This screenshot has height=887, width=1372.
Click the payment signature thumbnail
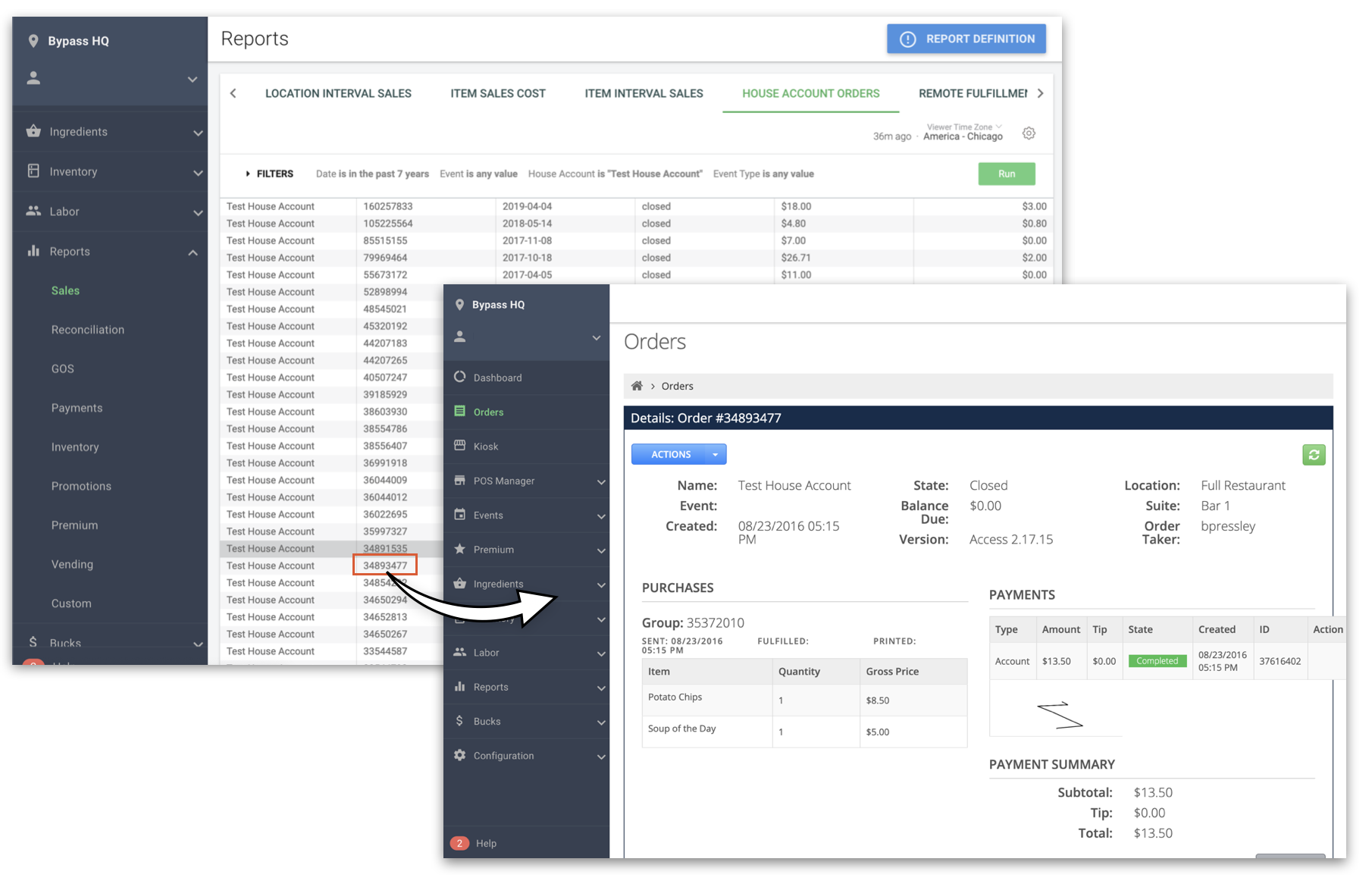click(1060, 714)
